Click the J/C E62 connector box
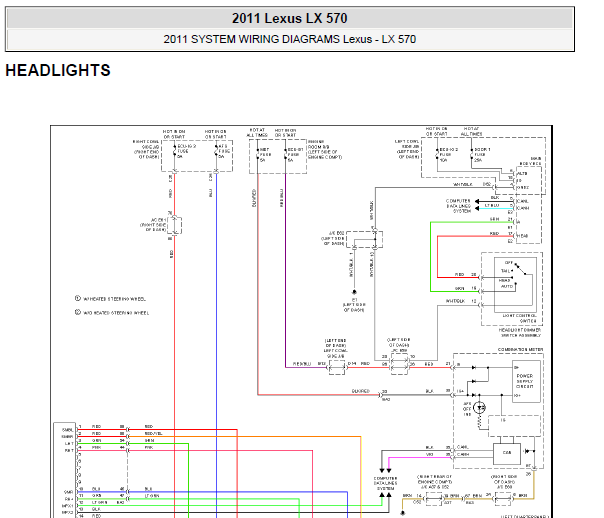Viewport: 604px width, 518px height. [364, 240]
